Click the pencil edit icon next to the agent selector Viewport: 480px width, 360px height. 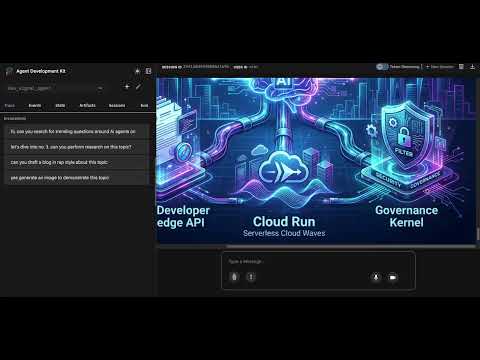pos(138,87)
